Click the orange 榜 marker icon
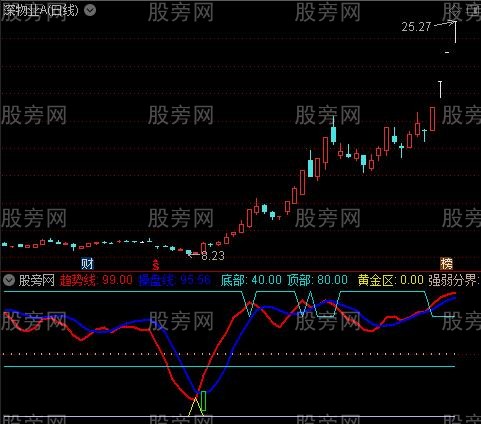Image resolution: width=481 pixels, height=424 pixels. tap(446, 264)
